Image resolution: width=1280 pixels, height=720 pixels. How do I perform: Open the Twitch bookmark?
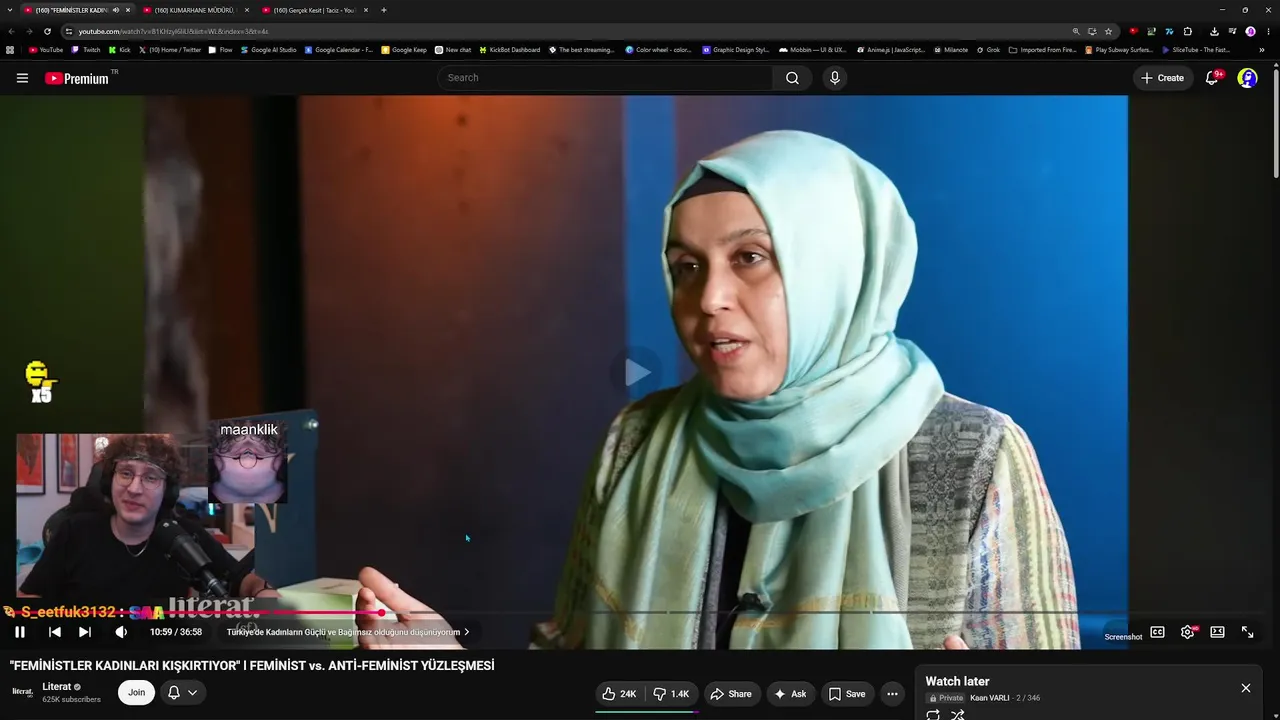pos(86,49)
